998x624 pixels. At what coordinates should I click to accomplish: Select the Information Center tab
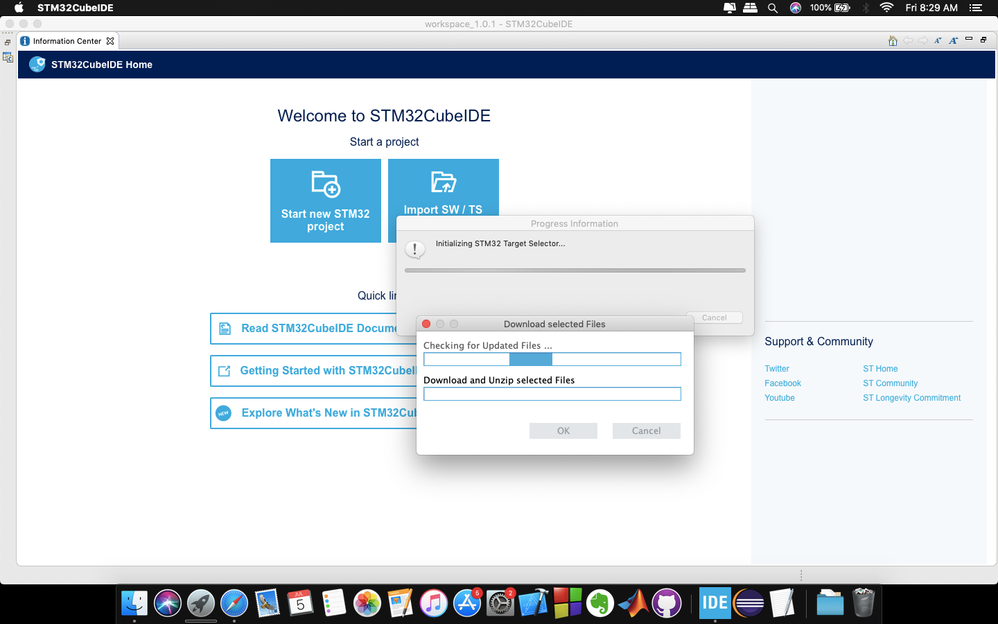[67, 41]
